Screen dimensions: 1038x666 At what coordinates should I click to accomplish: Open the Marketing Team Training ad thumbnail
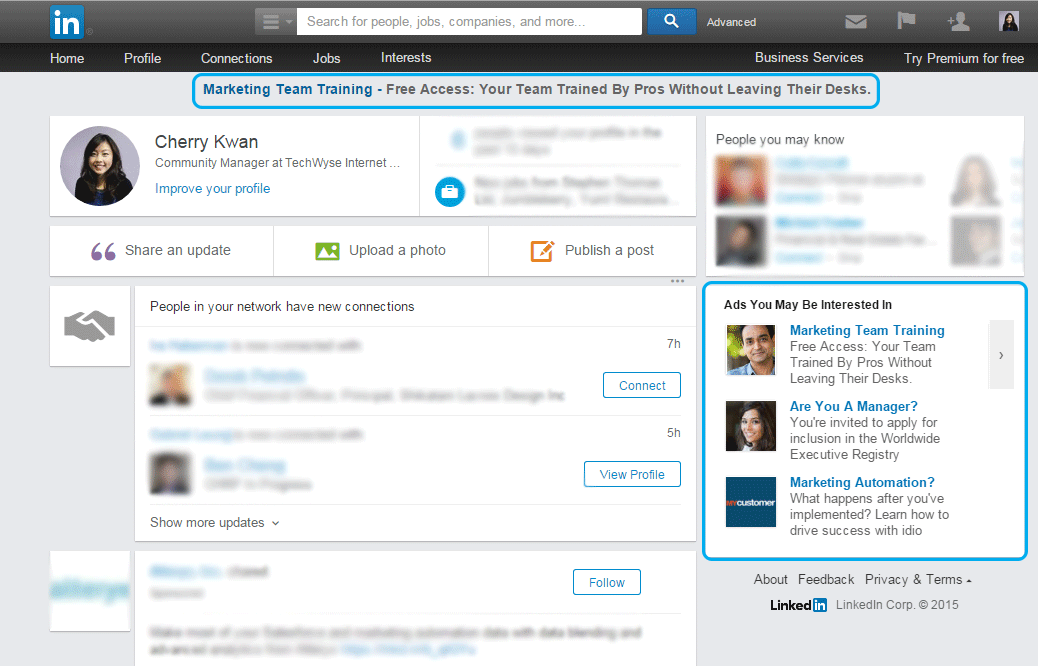tap(751, 350)
